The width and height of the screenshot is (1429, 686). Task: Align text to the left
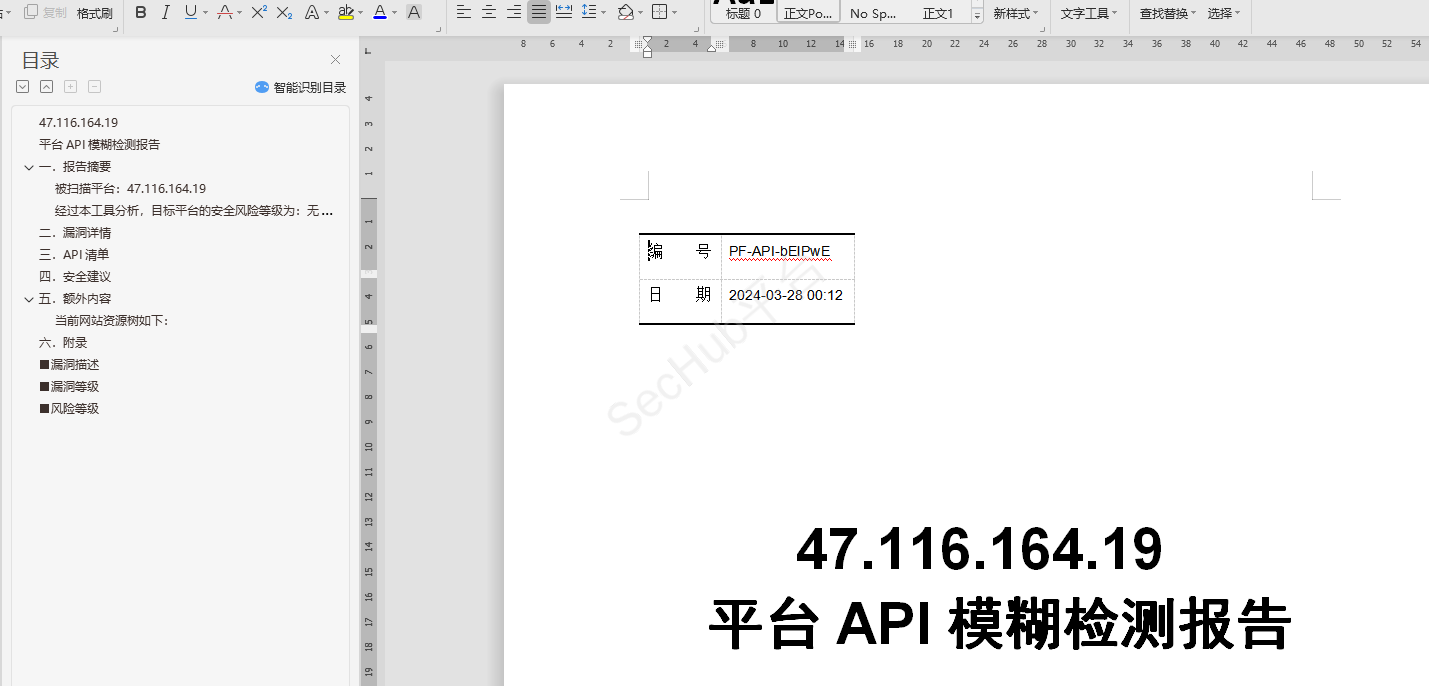464,13
